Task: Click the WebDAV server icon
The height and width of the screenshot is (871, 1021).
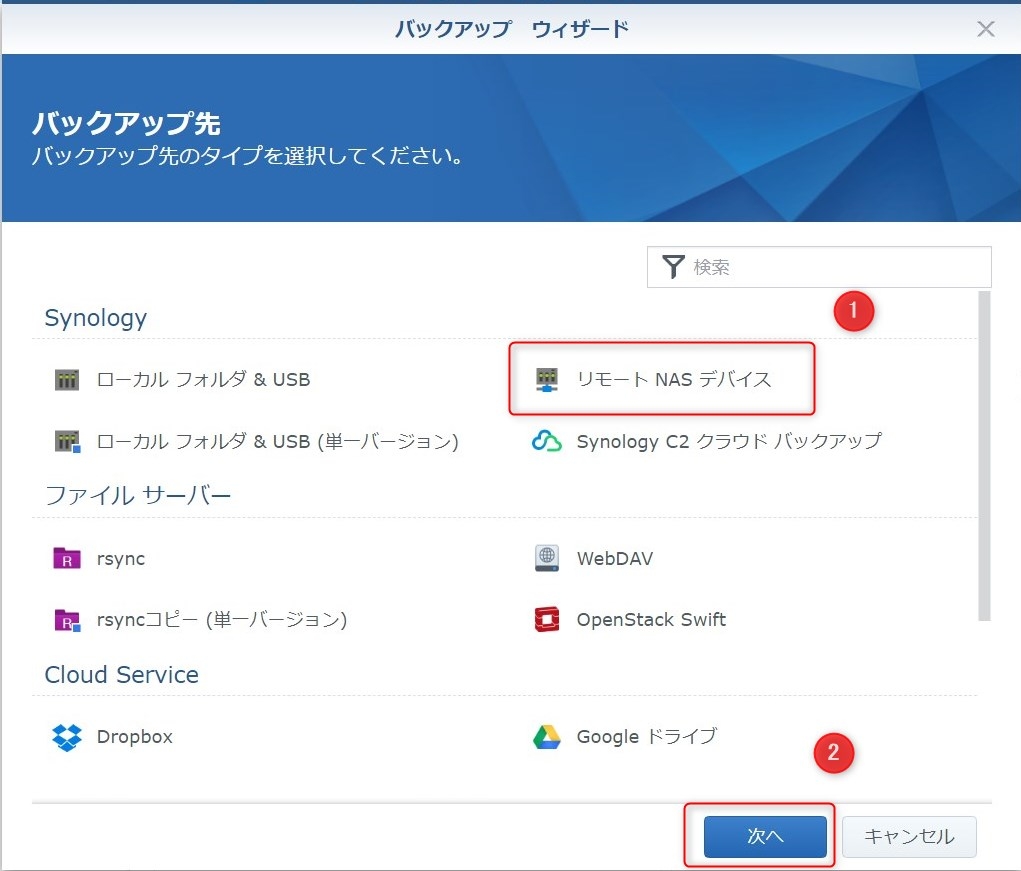Action: (546, 558)
